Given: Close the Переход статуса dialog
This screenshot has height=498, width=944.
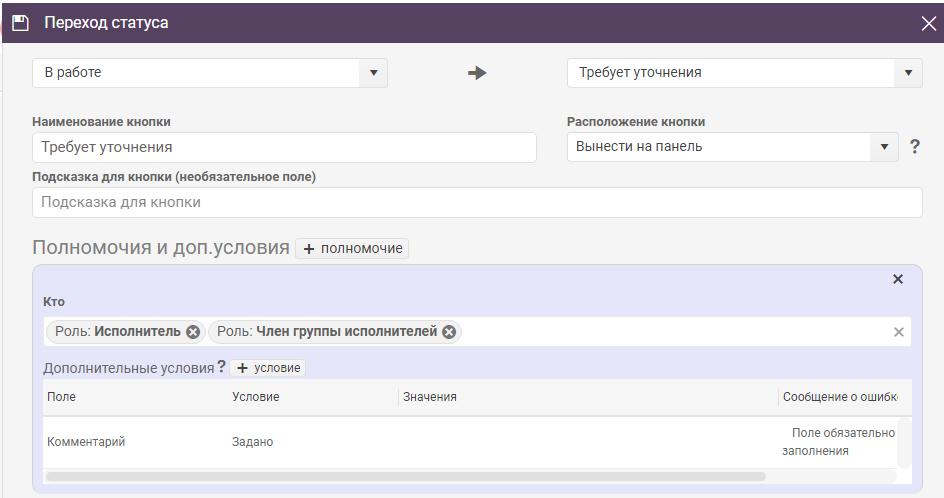Looking at the screenshot, I should [928, 23].
